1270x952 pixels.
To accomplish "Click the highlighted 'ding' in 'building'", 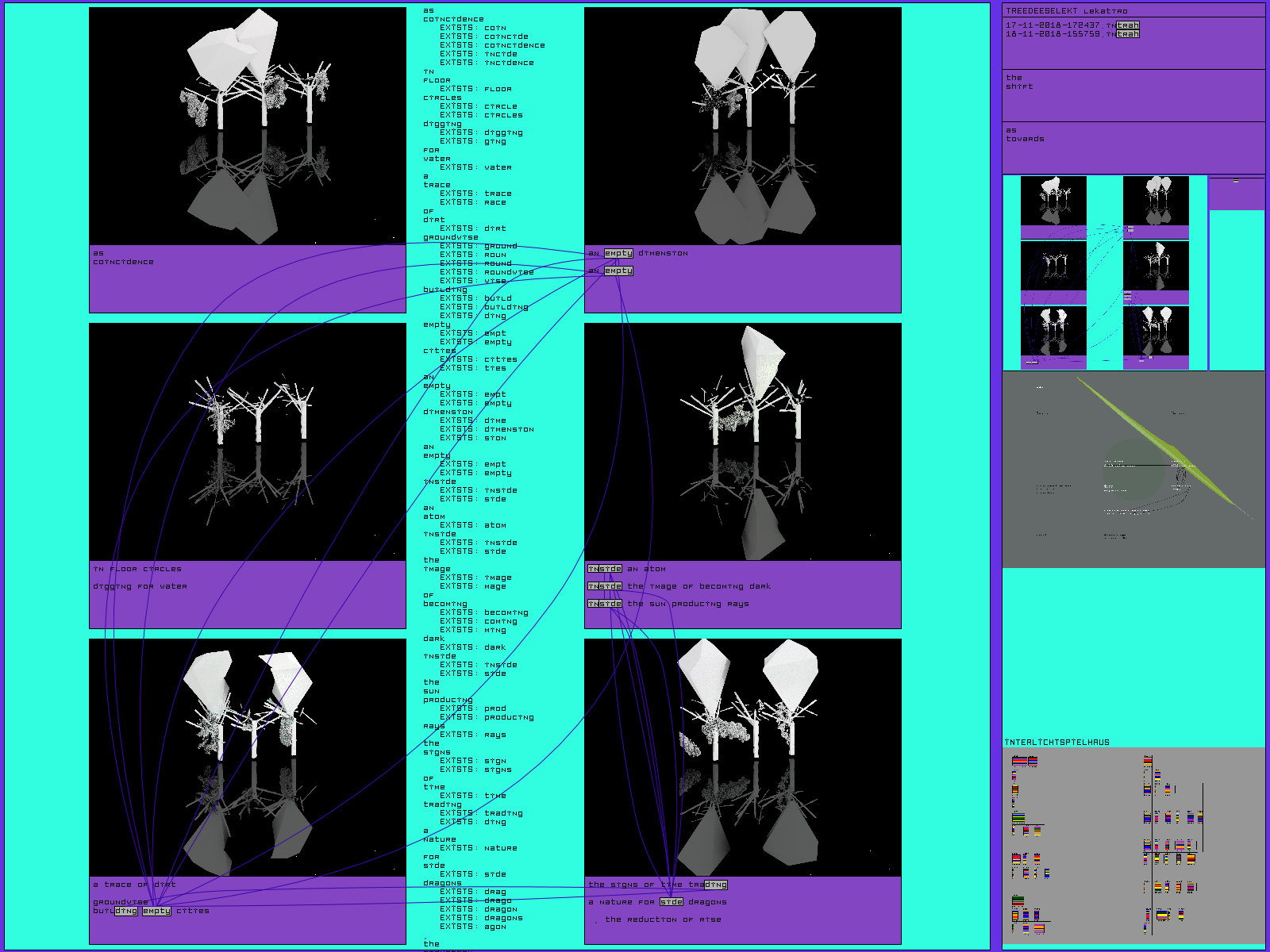I will 125,911.
